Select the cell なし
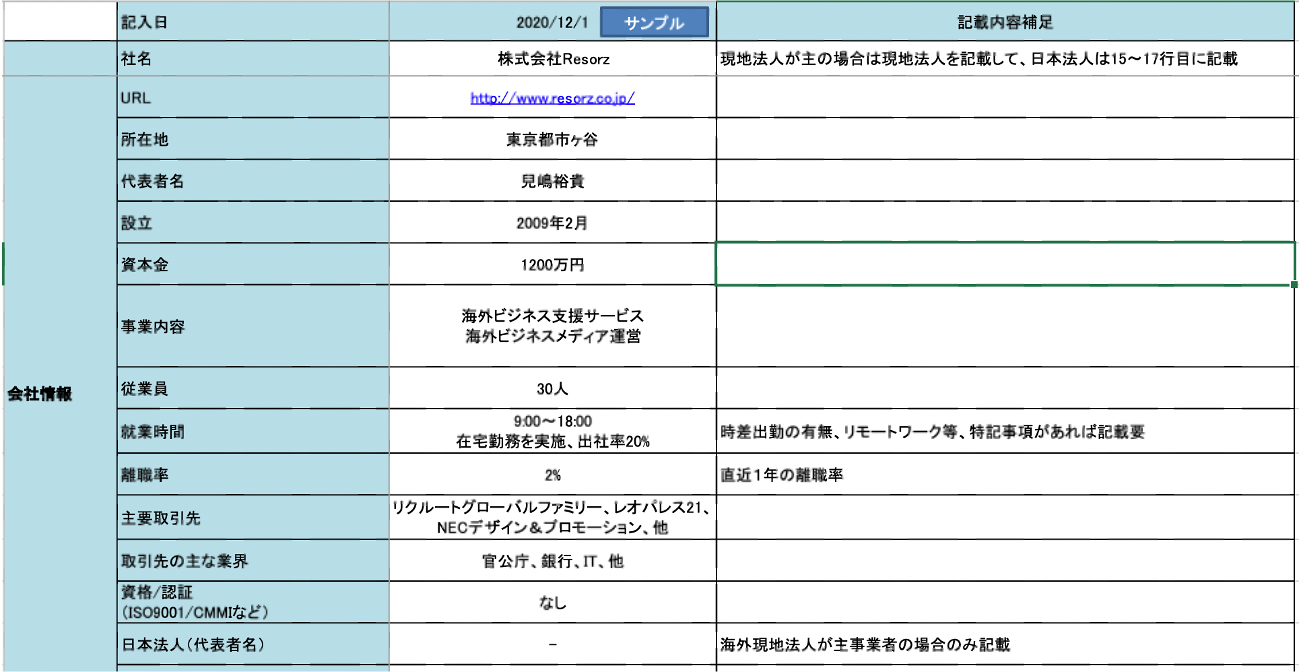The height and width of the screenshot is (672, 1300). click(x=553, y=603)
